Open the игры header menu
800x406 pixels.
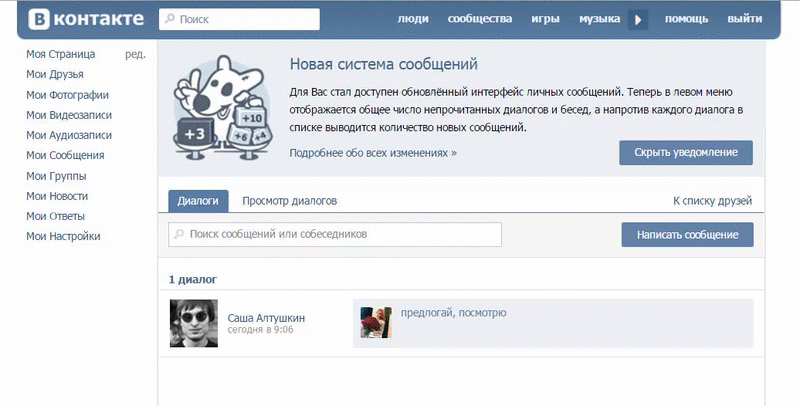[x=545, y=19]
